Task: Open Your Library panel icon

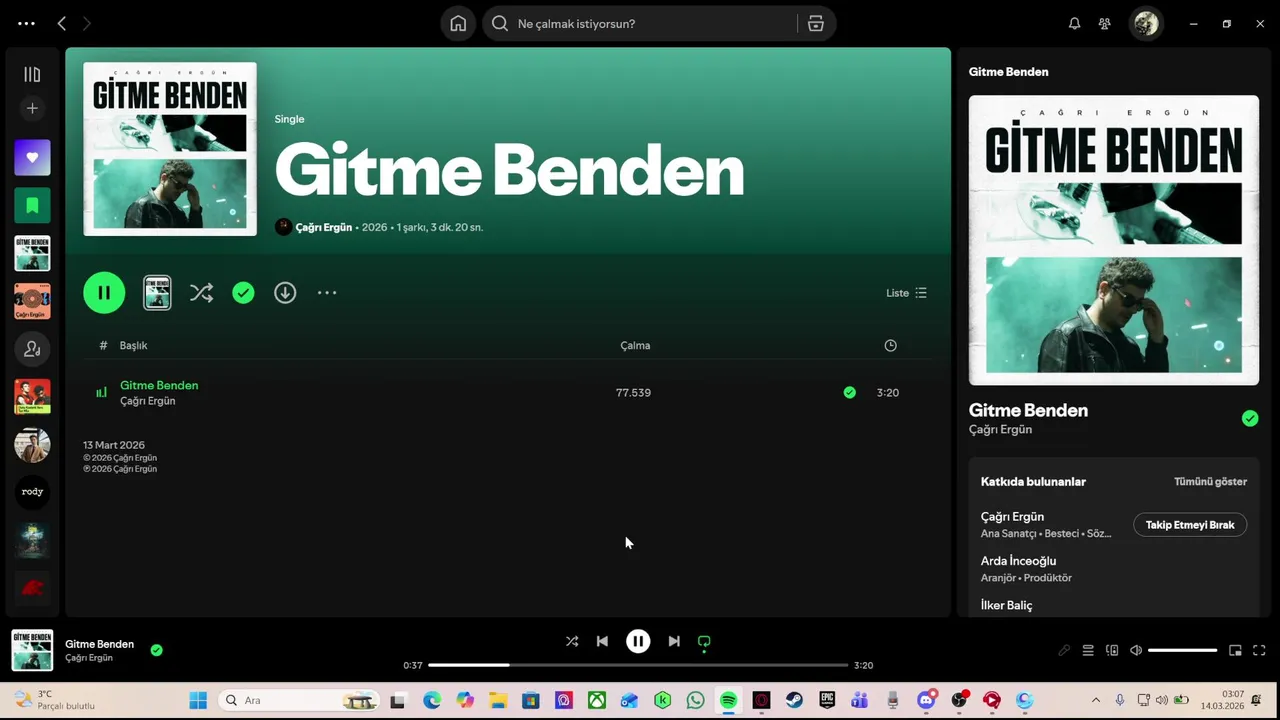Action: pyautogui.click(x=32, y=74)
